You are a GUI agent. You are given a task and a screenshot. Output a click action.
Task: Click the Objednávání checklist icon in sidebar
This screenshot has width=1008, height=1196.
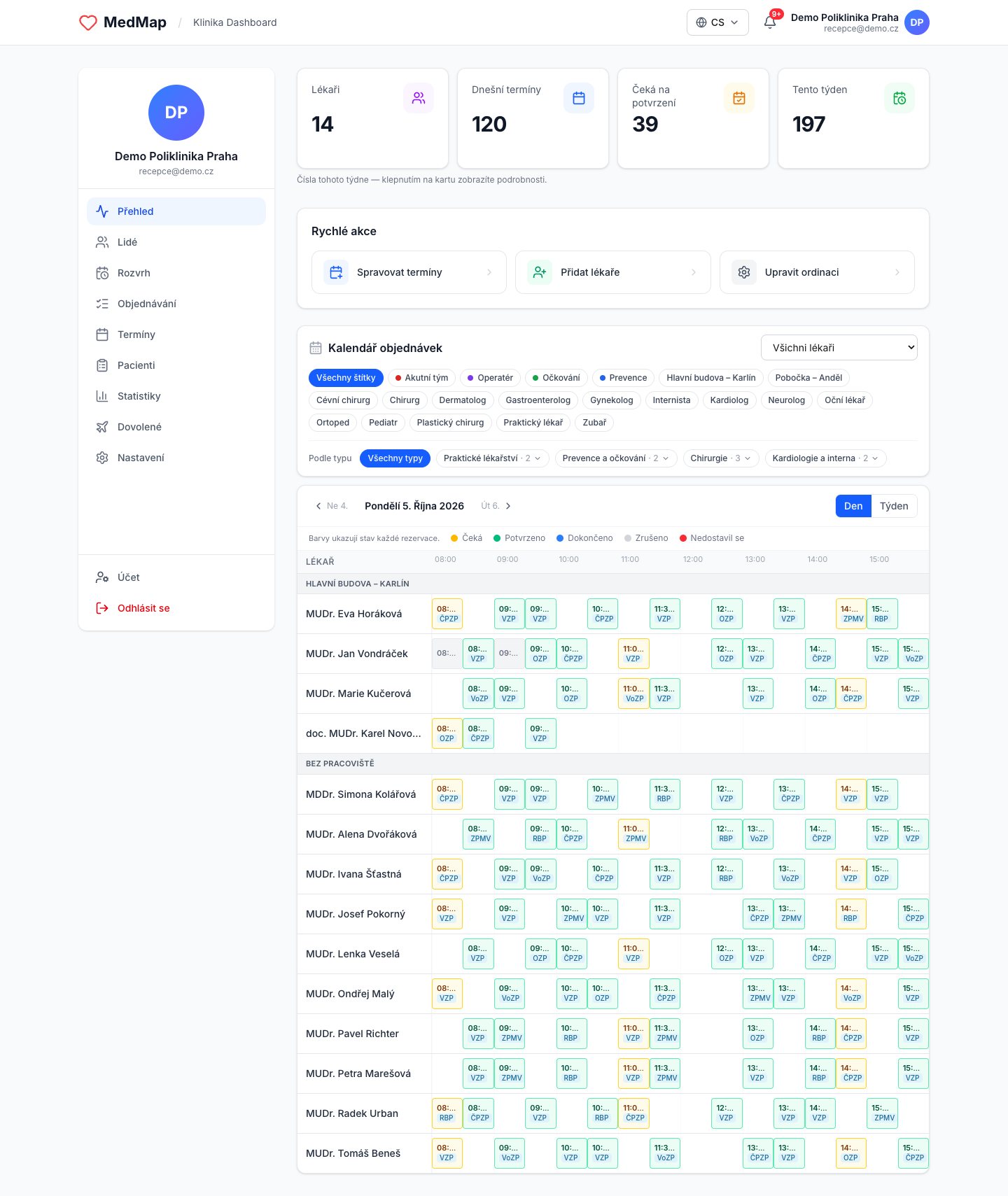[102, 304]
